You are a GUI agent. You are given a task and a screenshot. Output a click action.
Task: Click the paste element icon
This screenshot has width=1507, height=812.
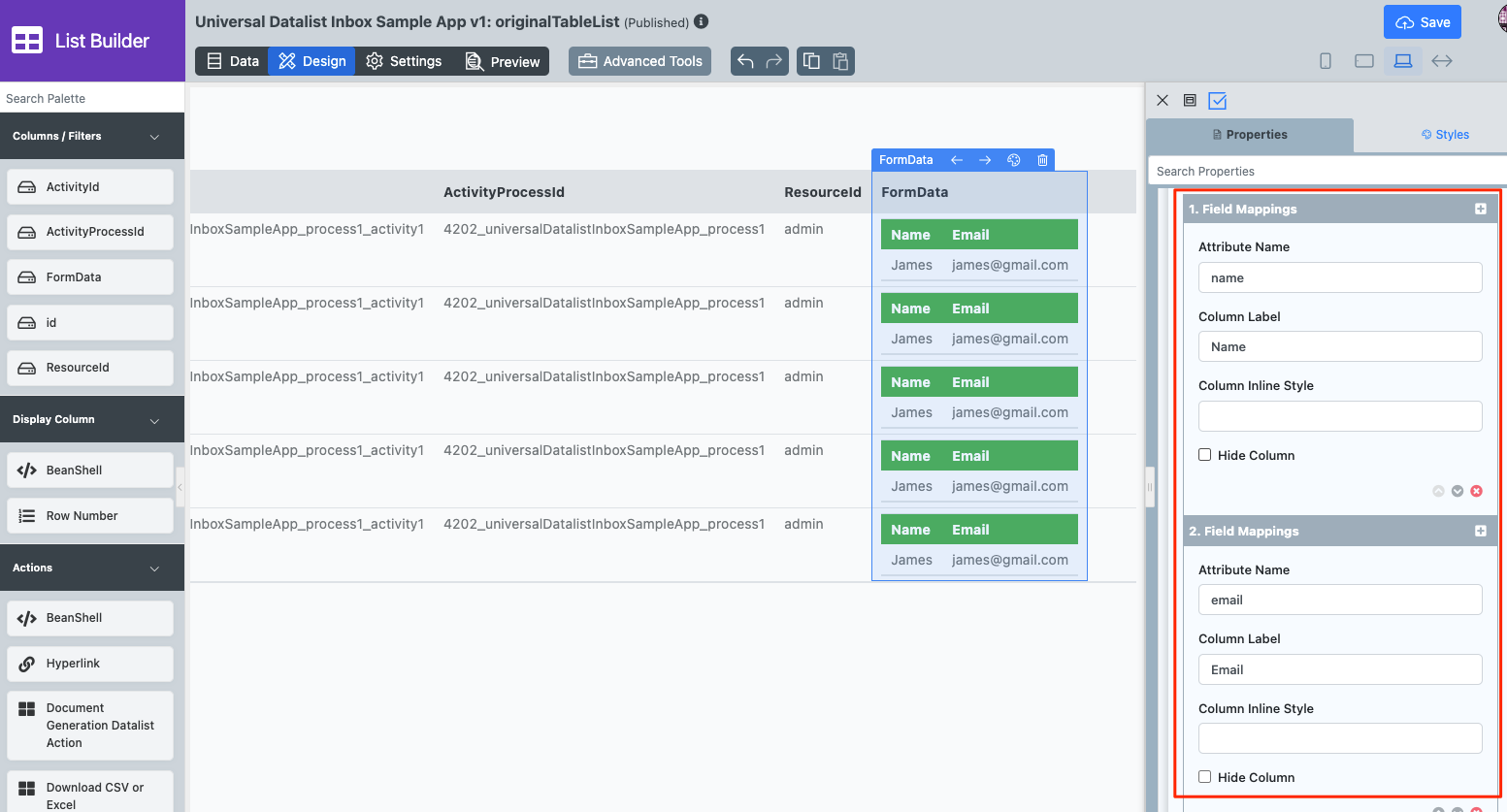coord(840,61)
